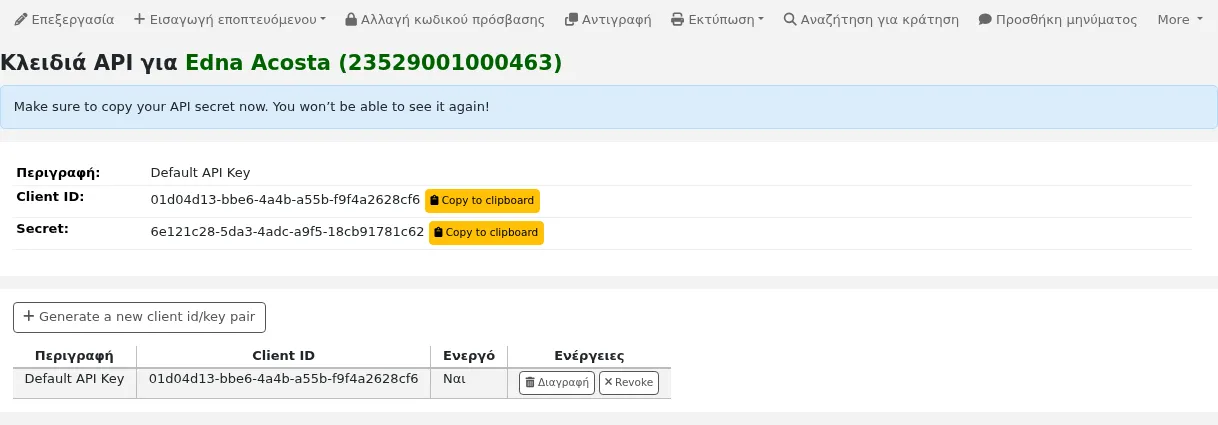Copy the Client ID to clipboard
The height and width of the screenshot is (425, 1218).
click(482, 200)
